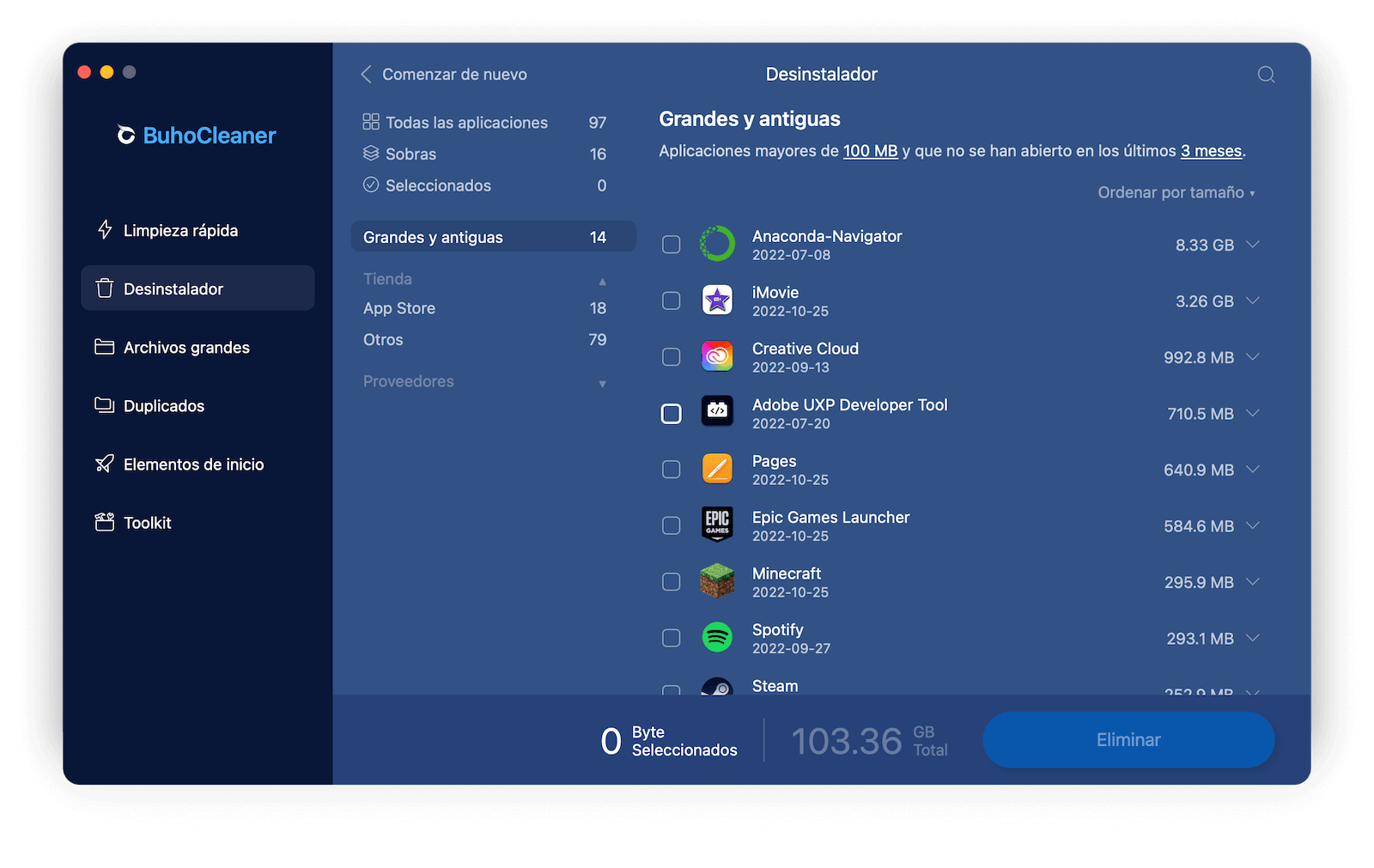1374x868 pixels.
Task: Click the Minecraft app name
Action: [x=787, y=574]
